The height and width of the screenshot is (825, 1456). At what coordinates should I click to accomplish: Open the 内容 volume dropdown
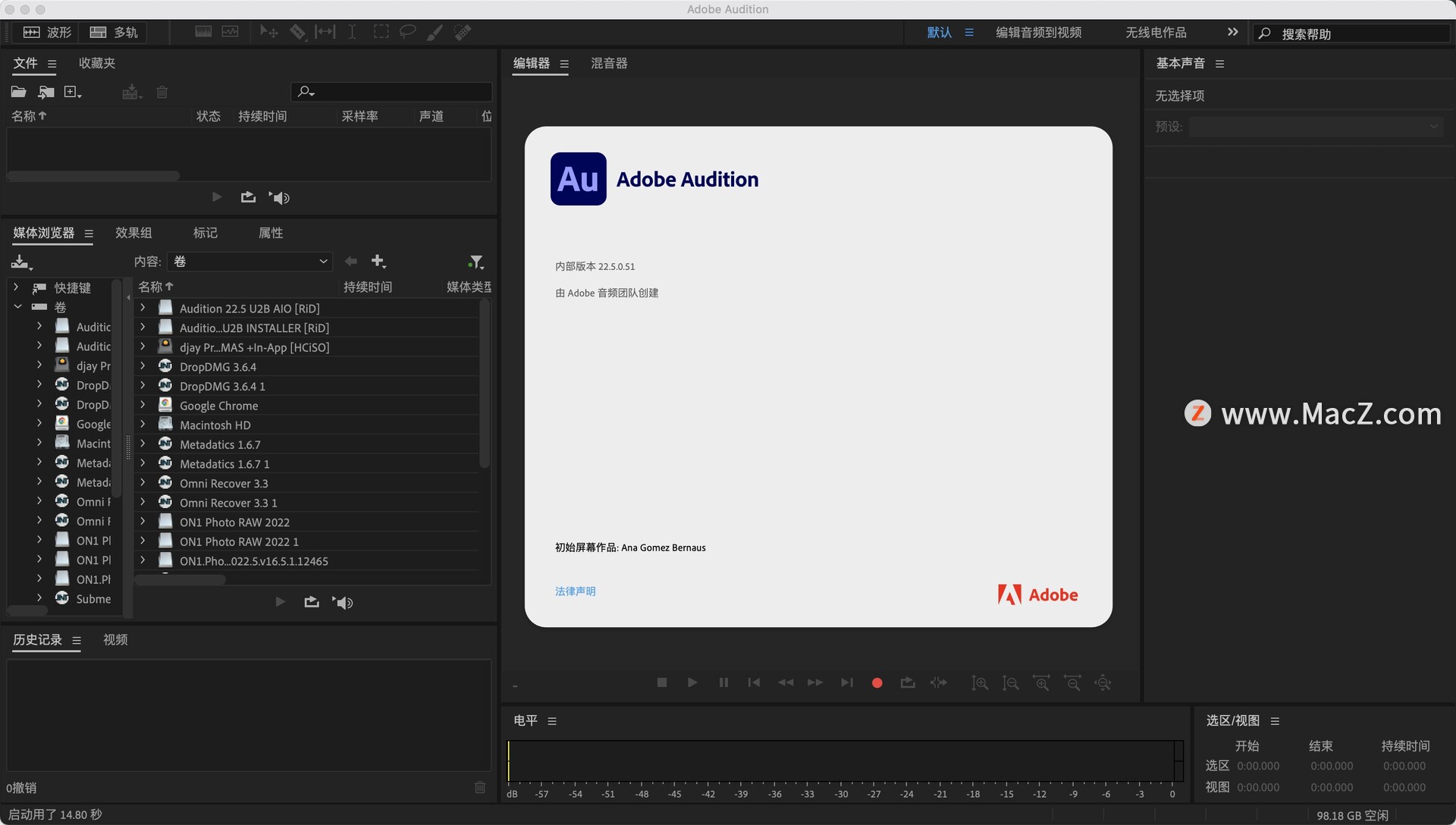pos(250,262)
